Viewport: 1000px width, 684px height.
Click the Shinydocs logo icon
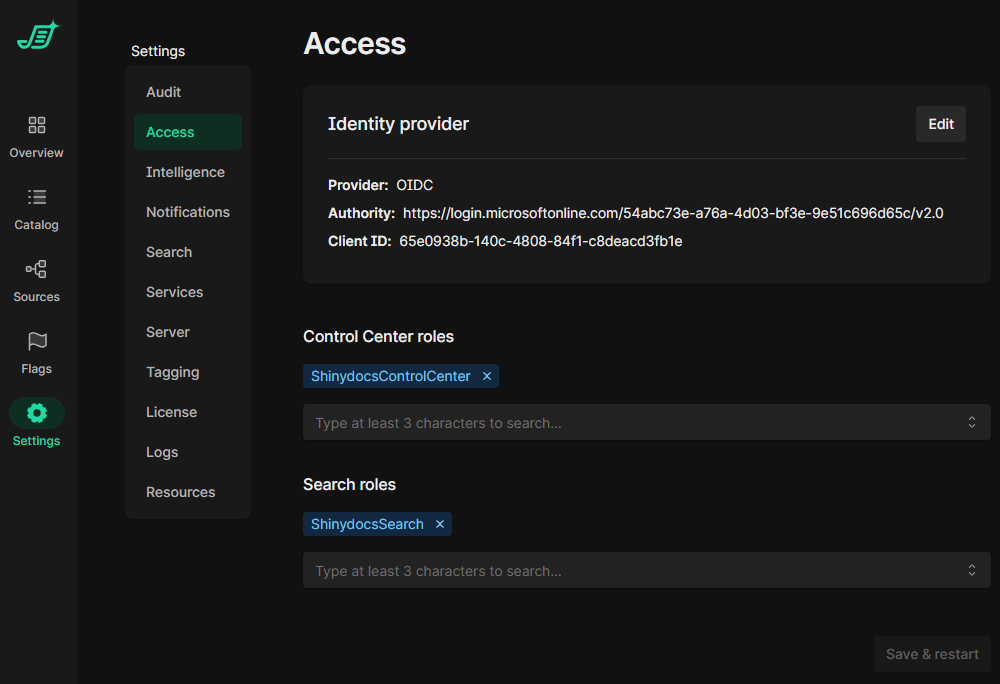38,36
